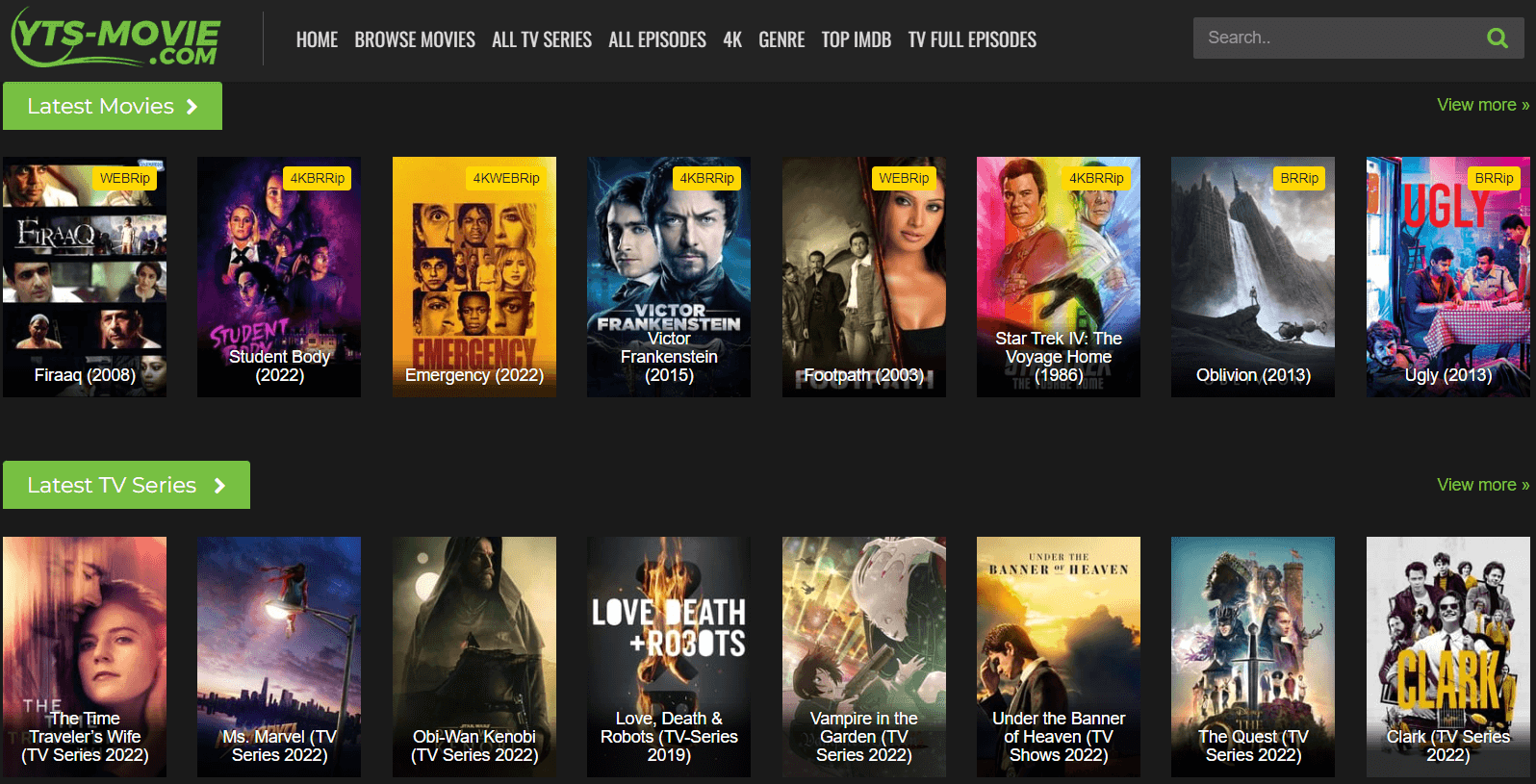
Task: Open ALL TV SERIES page
Action: 542,39
